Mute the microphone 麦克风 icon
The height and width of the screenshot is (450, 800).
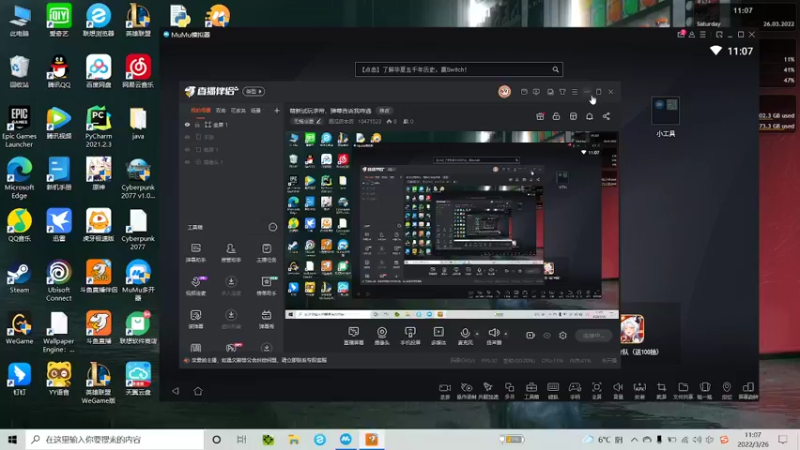point(465,333)
